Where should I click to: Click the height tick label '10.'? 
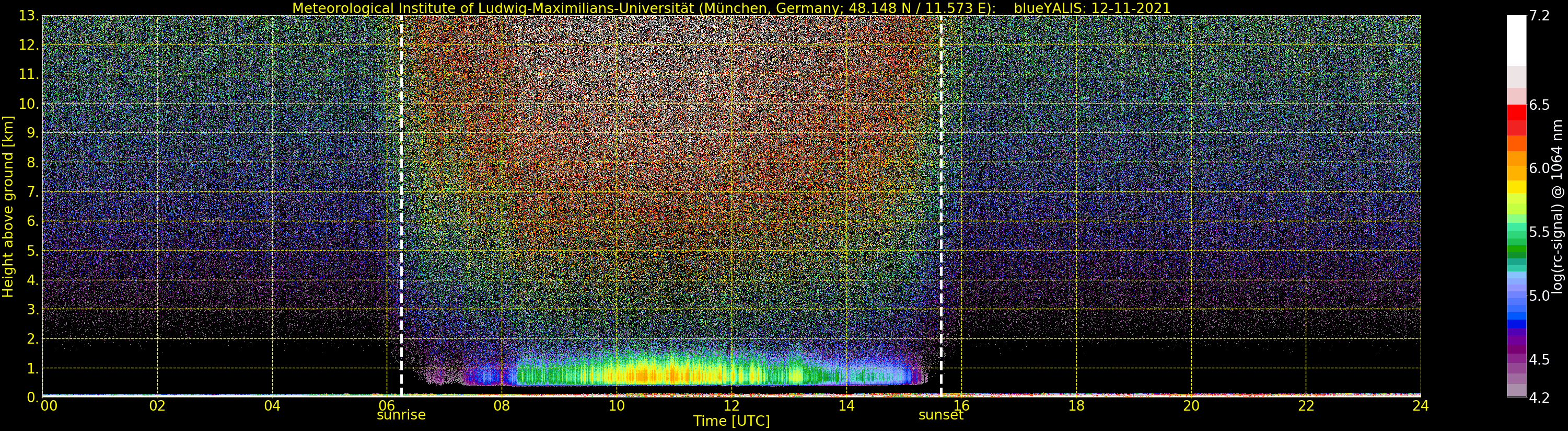pyautogui.click(x=29, y=104)
